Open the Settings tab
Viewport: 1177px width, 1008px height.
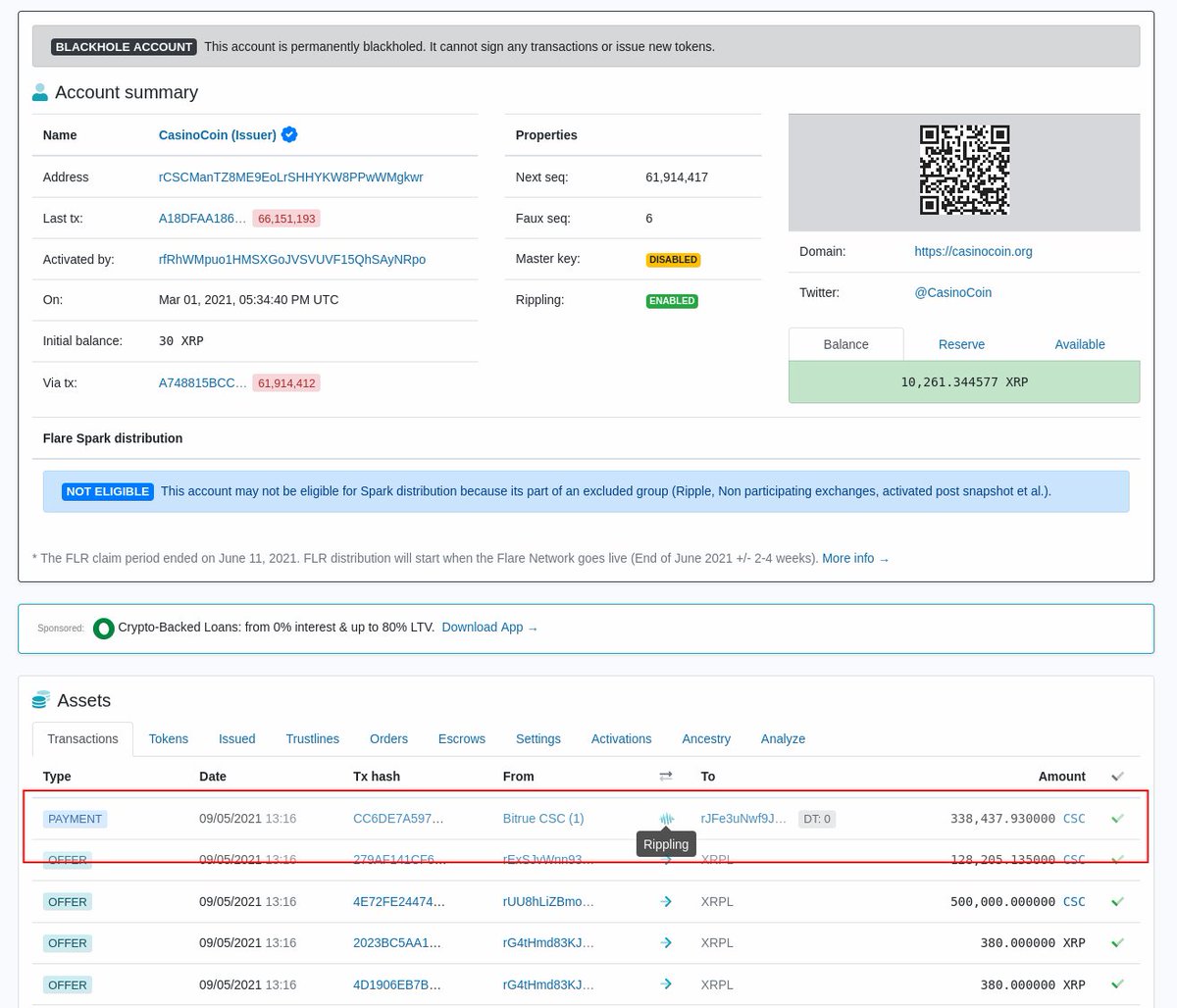point(538,738)
